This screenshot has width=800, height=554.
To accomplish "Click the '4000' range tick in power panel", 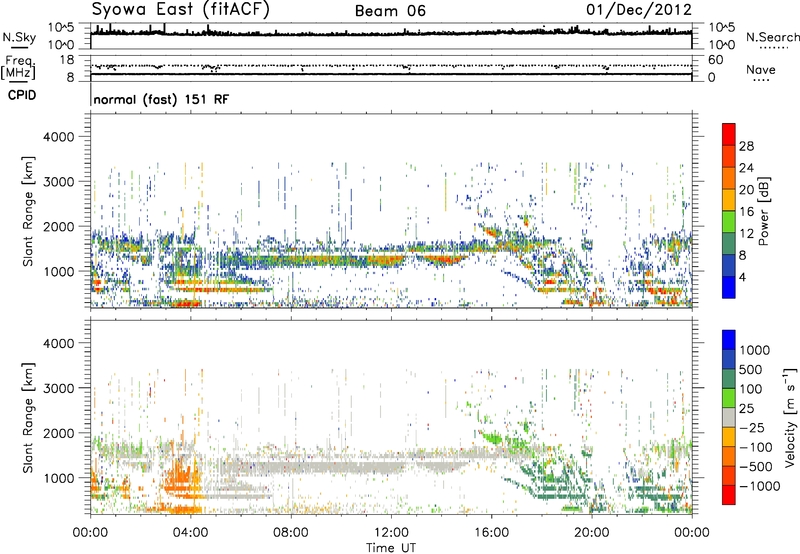I will pyautogui.click(x=58, y=137).
